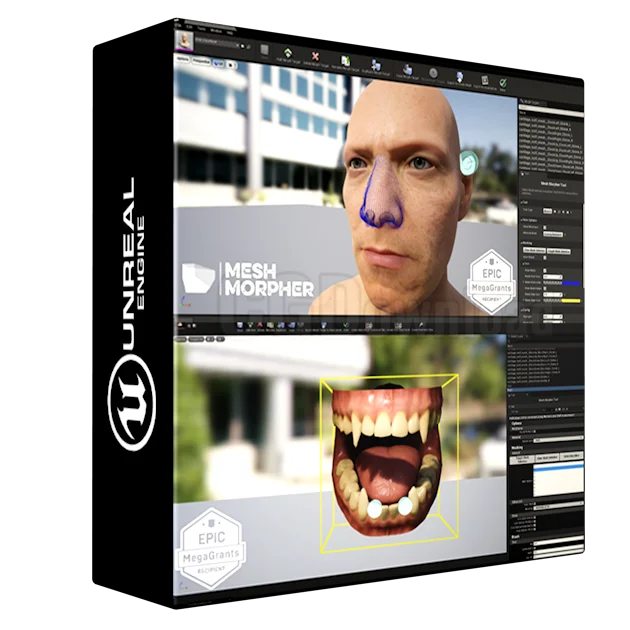Open the Help menu in the upper editor
Viewport: 630px width, 630px height.
tap(230, 32)
